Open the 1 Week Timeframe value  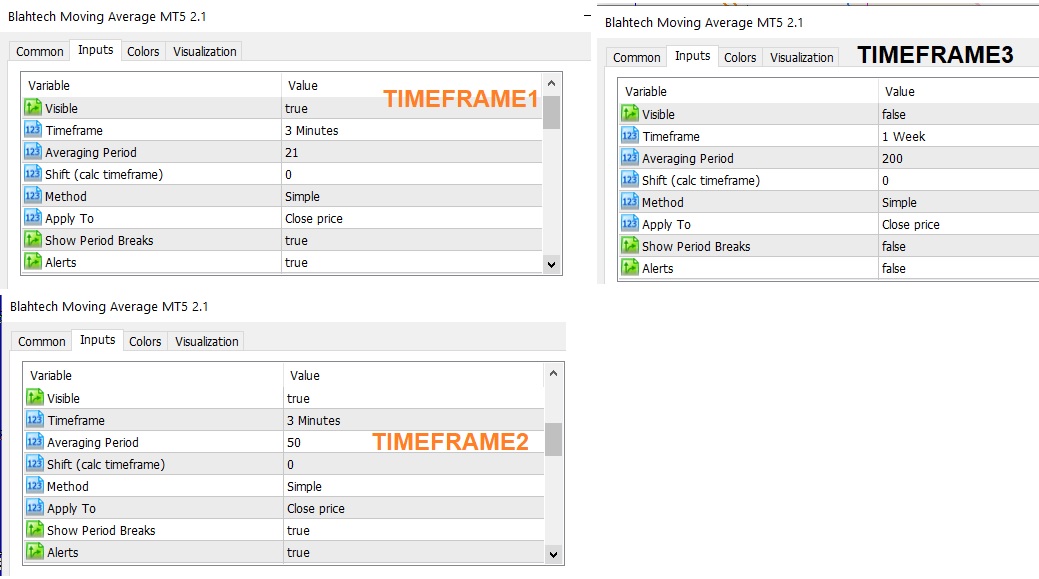click(x=903, y=136)
